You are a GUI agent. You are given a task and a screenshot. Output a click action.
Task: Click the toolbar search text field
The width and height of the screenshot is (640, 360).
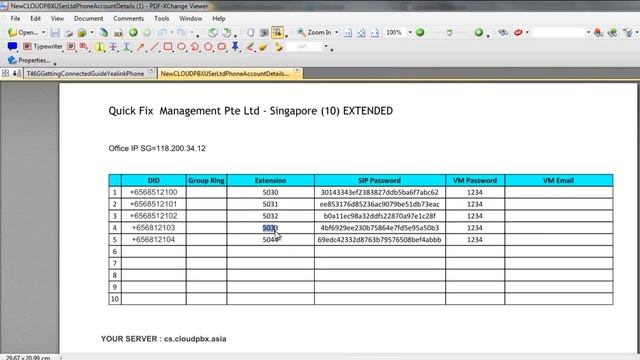pos(559,32)
